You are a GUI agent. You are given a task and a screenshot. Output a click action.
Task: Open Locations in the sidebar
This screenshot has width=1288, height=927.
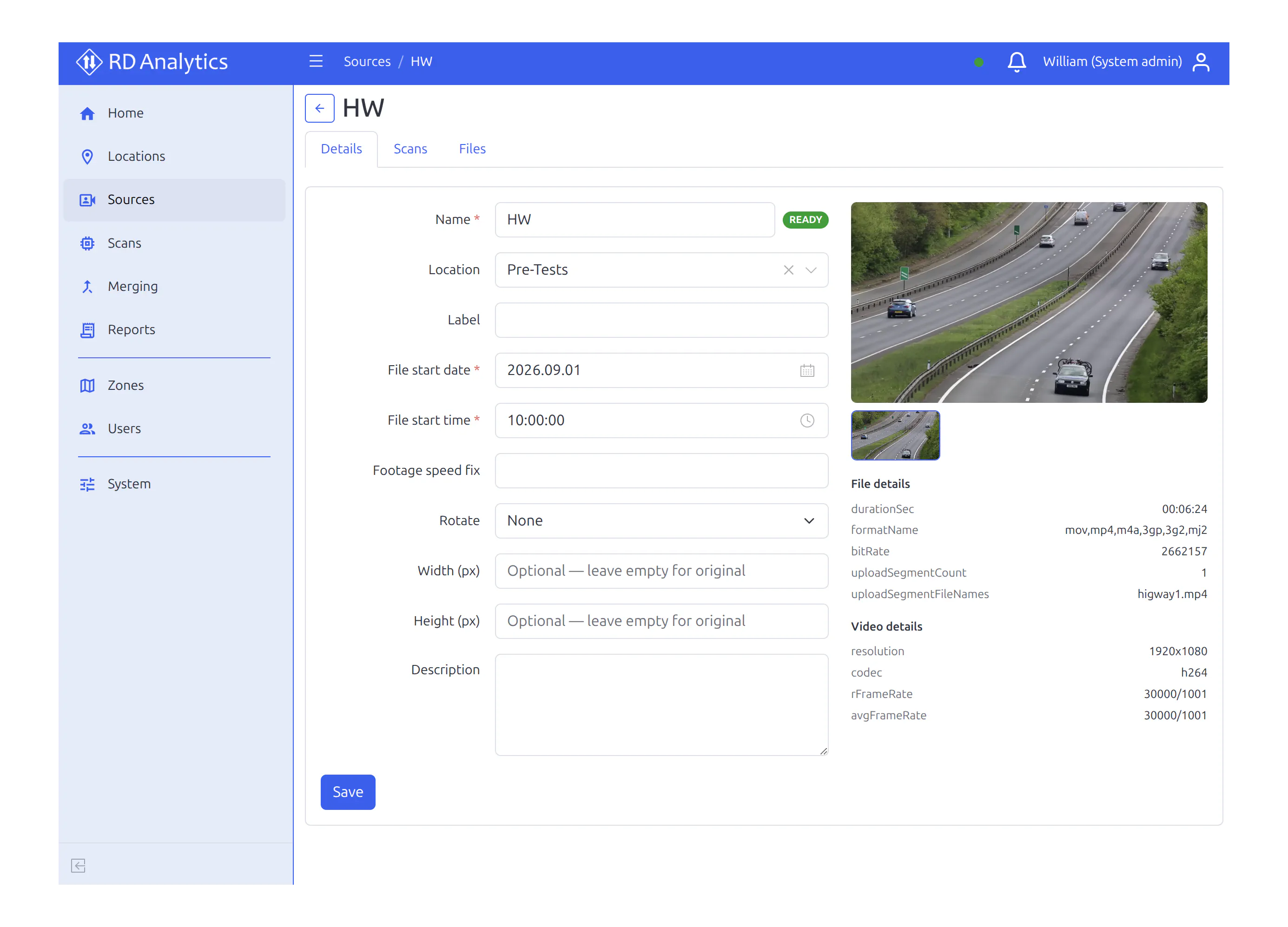[174, 157]
